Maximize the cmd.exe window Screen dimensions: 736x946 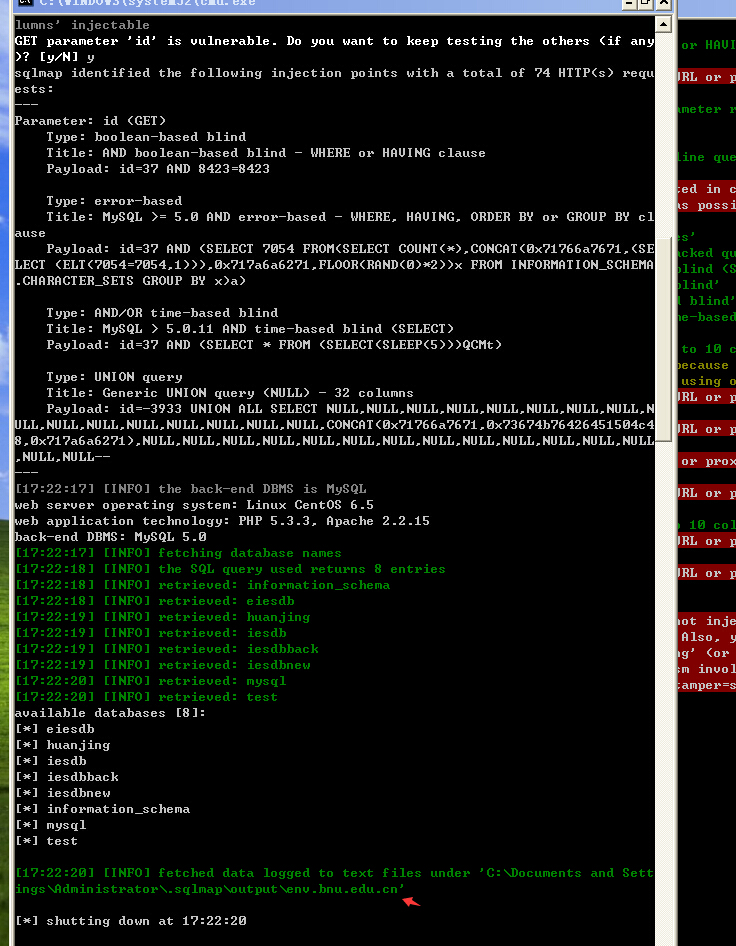point(646,3)
